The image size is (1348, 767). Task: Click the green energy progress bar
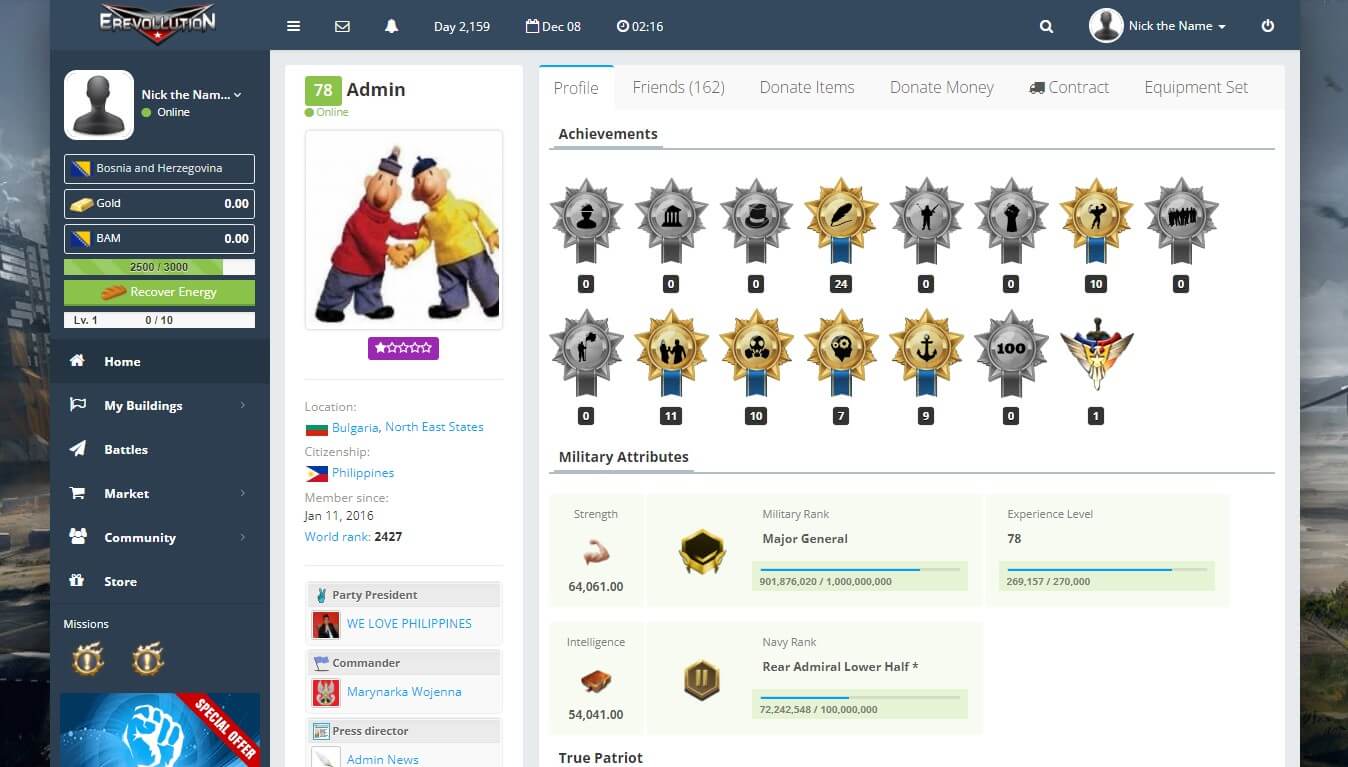pyautogui.click(x=159, y=267)
